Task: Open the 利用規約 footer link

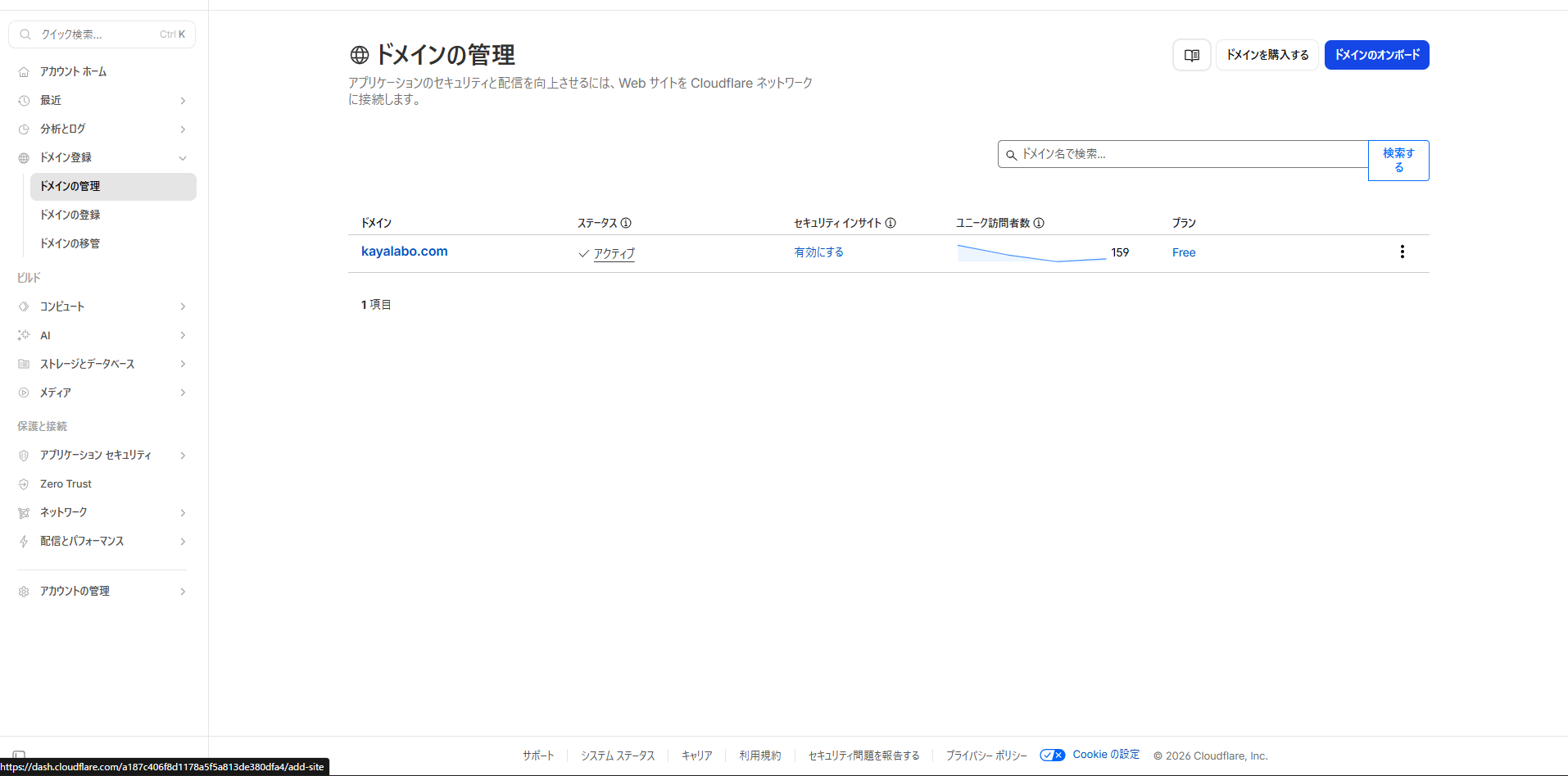Action: (760, 756)
